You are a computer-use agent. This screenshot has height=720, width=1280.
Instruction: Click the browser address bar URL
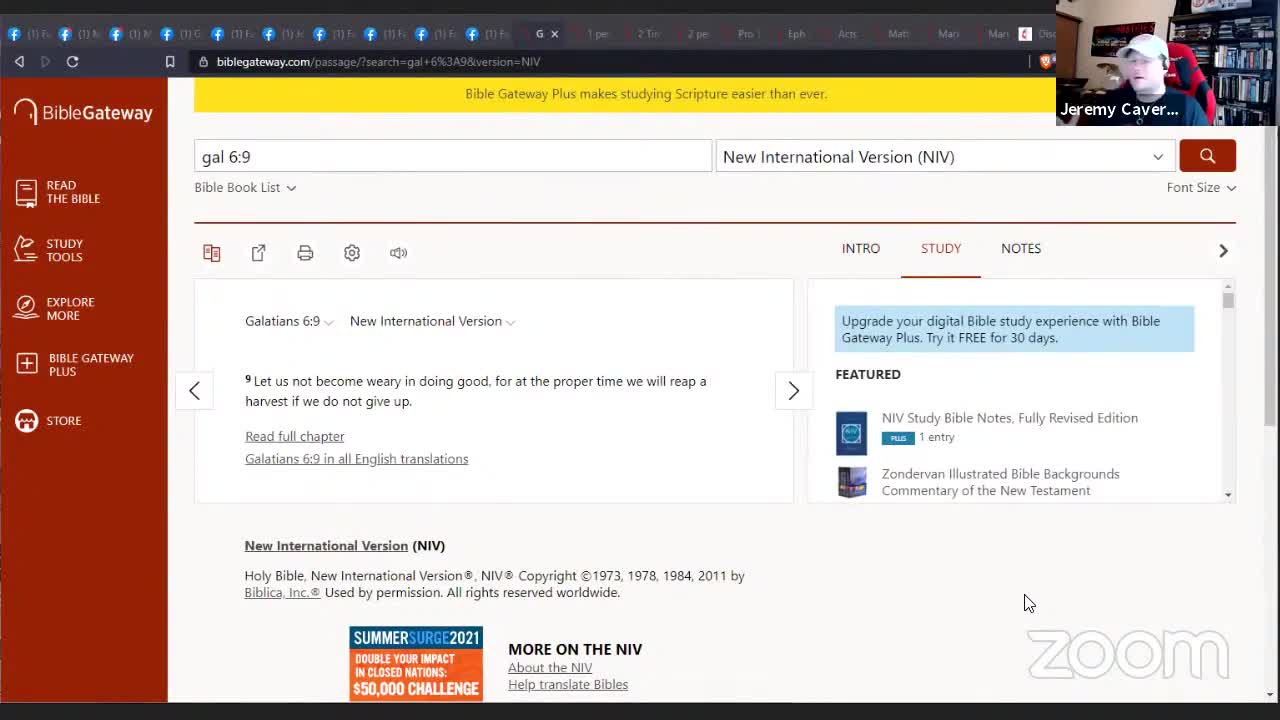pyautogui.click(x=378, y=62)
